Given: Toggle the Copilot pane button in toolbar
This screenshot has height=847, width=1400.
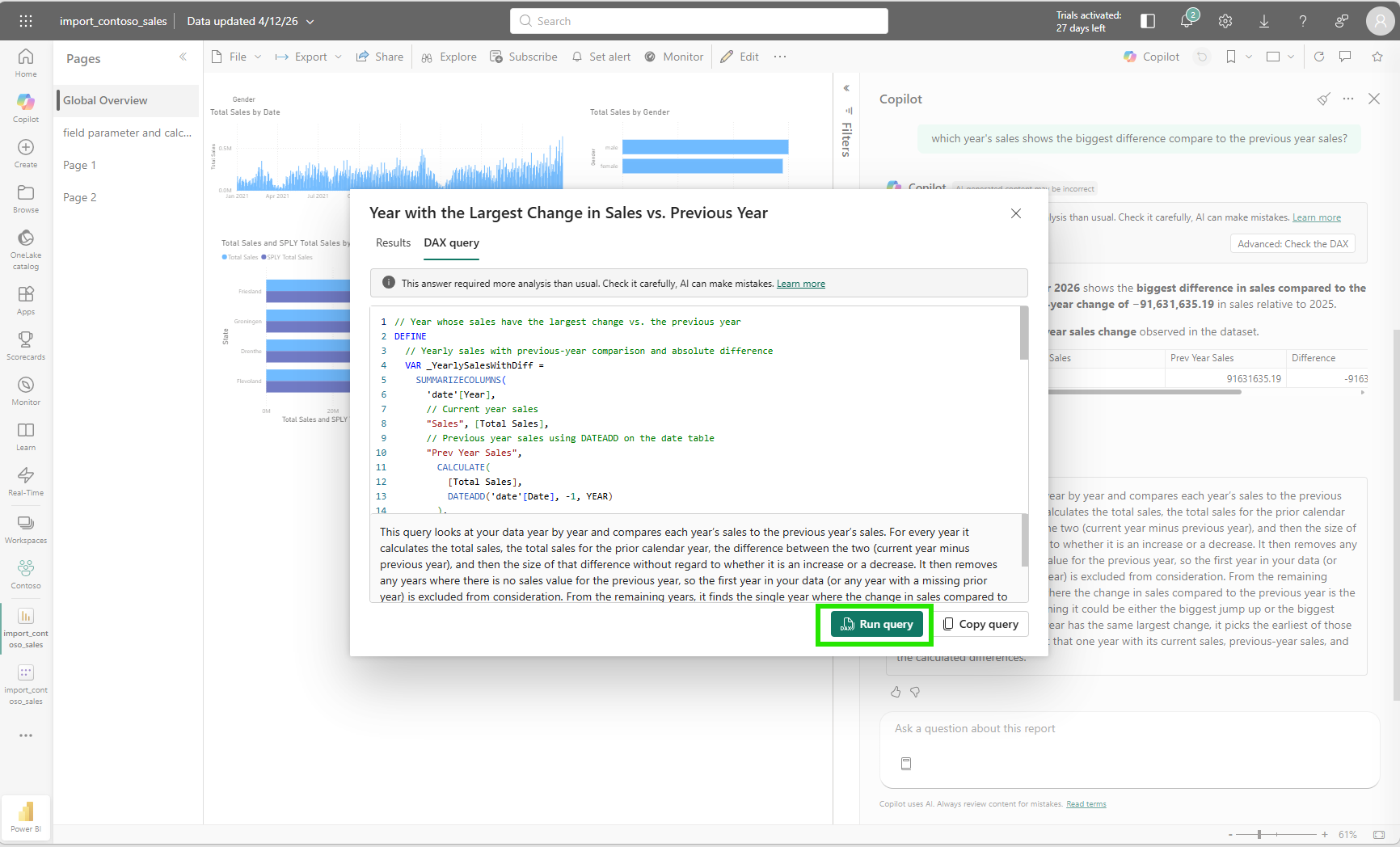Looking at the screenshot, I should coord(1151,57).
